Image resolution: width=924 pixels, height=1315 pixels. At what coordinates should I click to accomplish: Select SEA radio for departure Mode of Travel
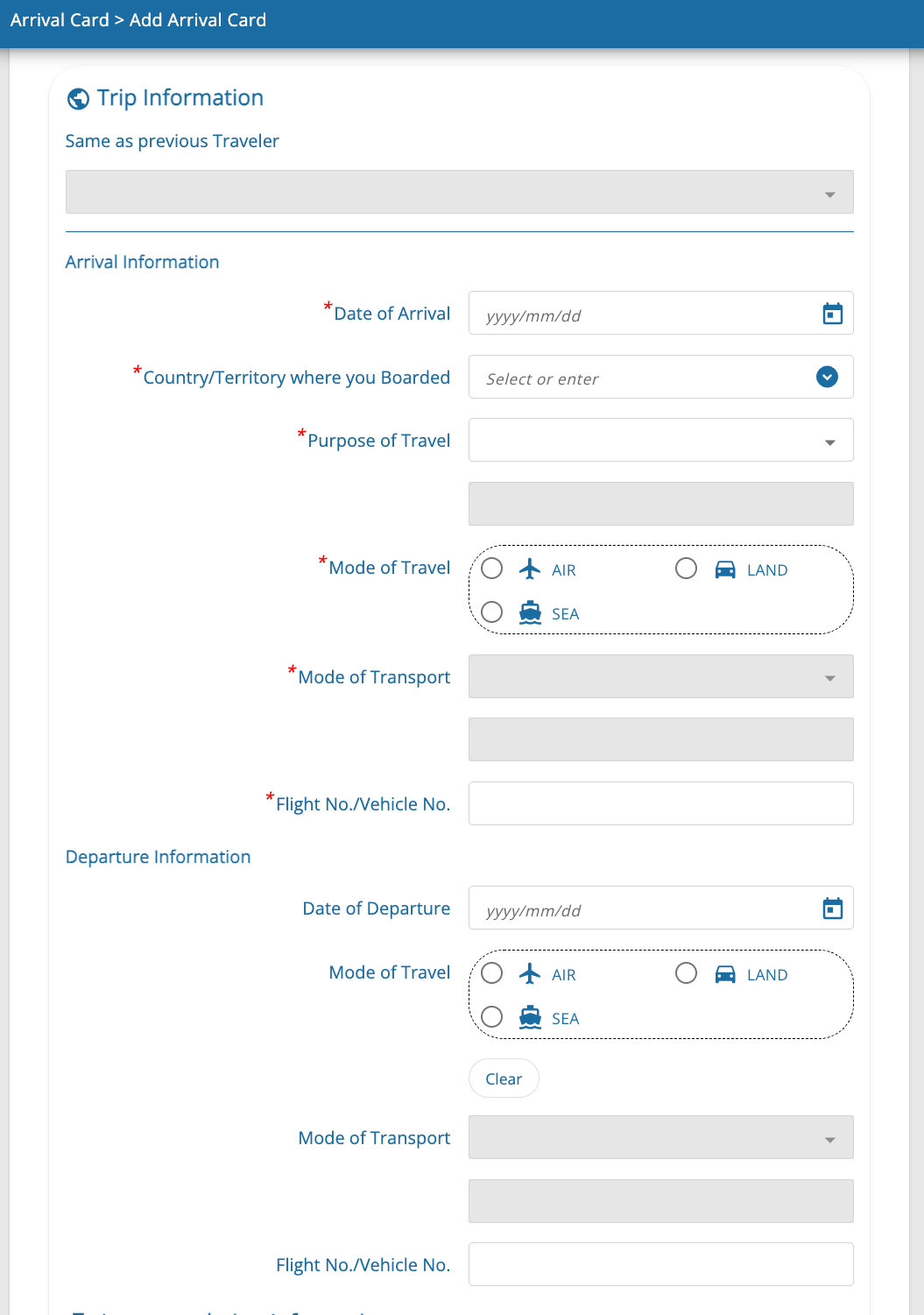point(492,1016)
